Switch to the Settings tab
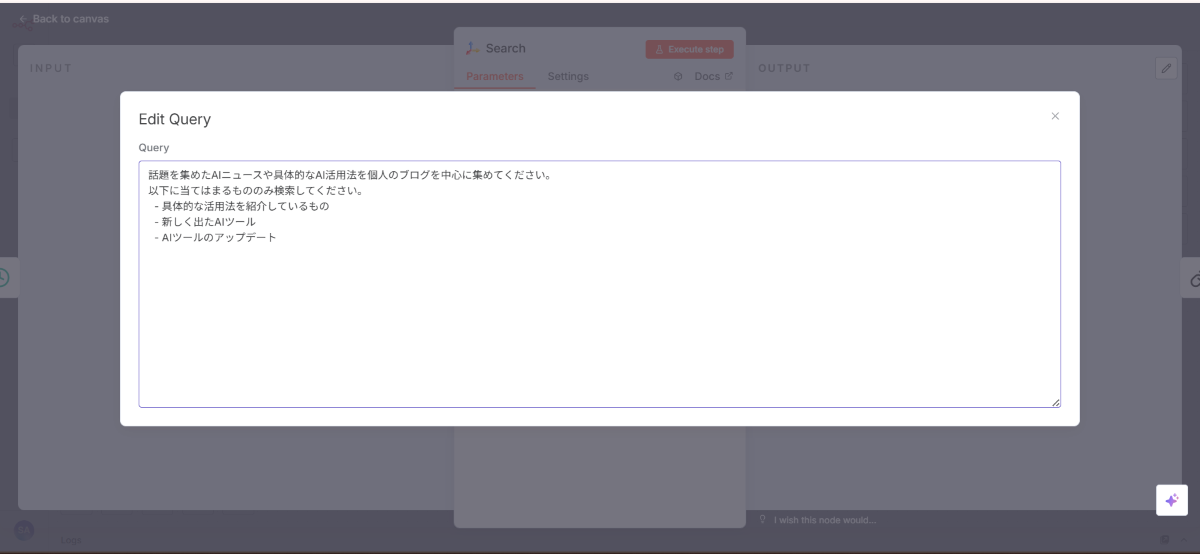Viewport: 1200px width, 554px height. point(568,76)
